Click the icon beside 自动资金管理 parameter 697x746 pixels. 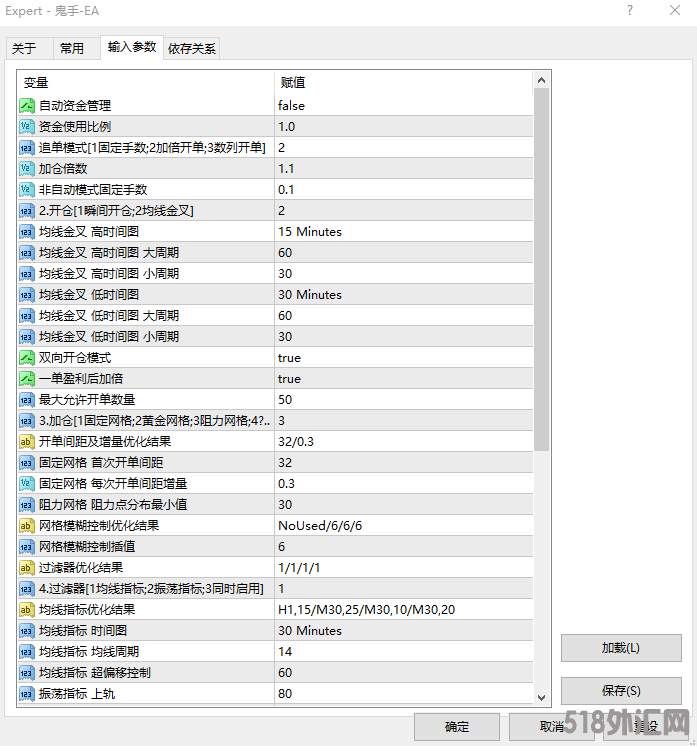tap(27, 105)
